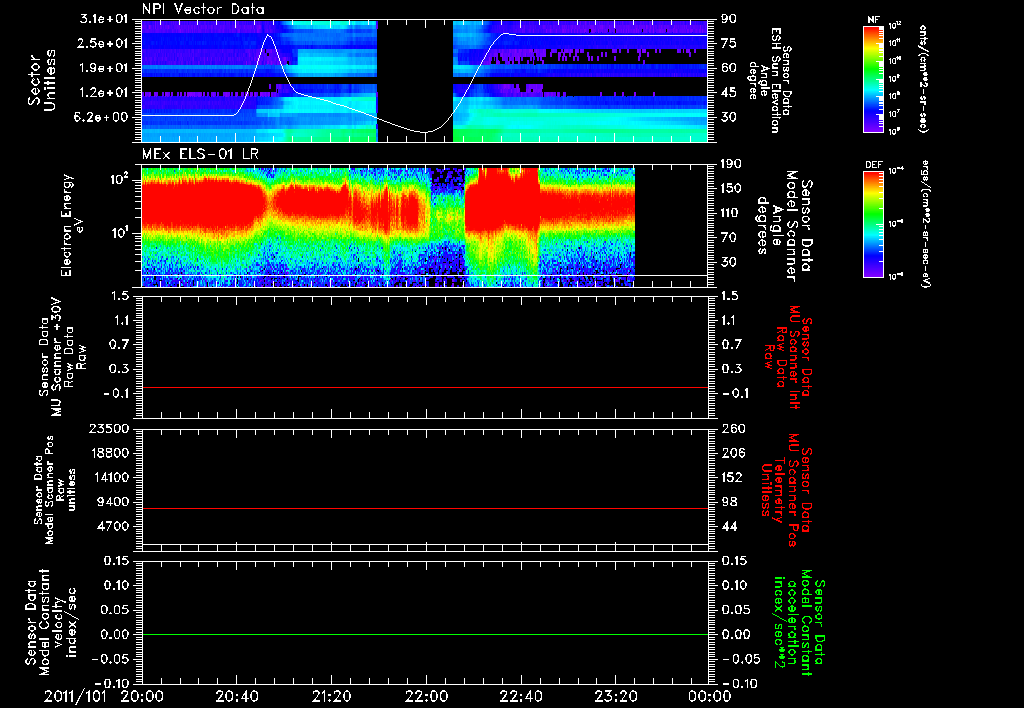Click the 190 scanner angle tick label
The width and height of the screenshot is (1024, 708).
(731, 164)
